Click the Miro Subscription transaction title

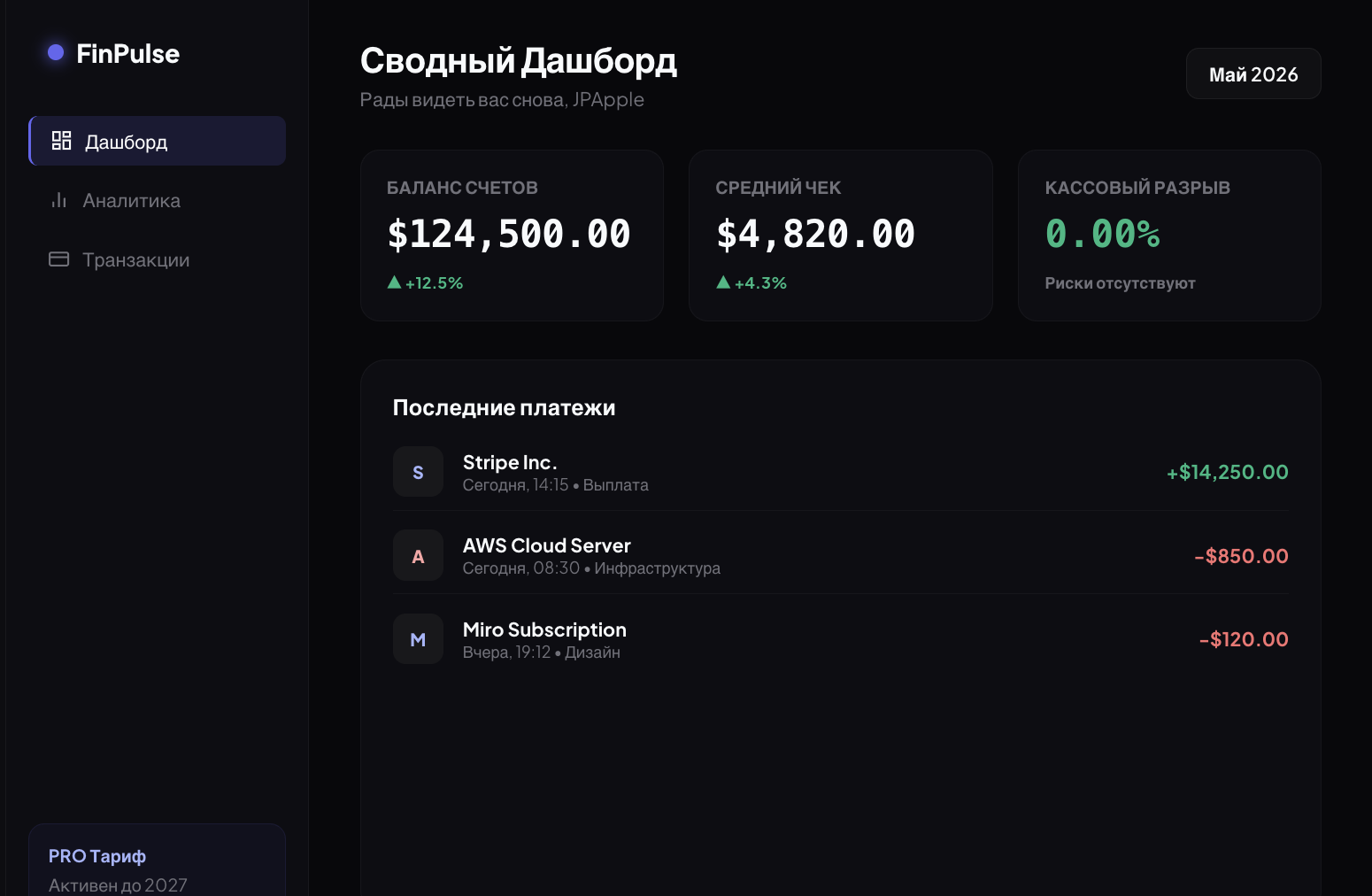click(544, 630)
